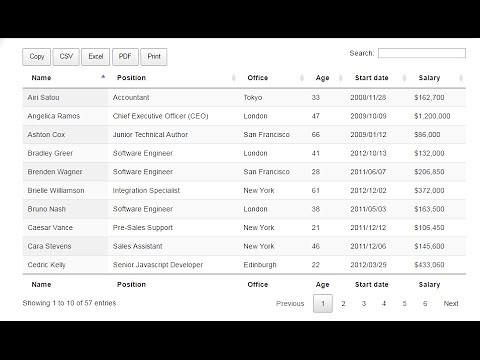Click Chief Executive Officer (CEO) cell

click(x=173, y=116)
